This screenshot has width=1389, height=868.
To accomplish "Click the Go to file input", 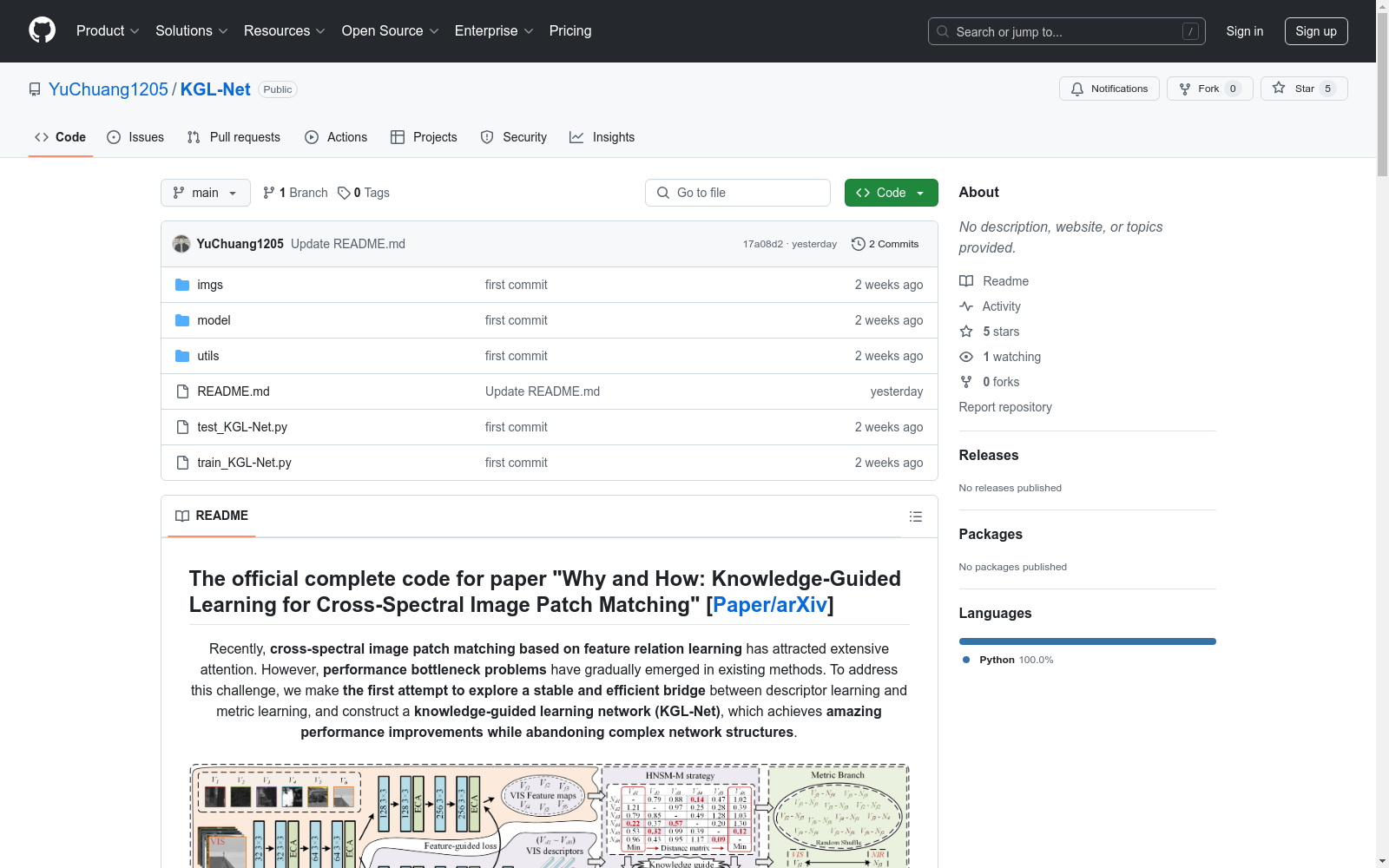I will click(738, 193).
